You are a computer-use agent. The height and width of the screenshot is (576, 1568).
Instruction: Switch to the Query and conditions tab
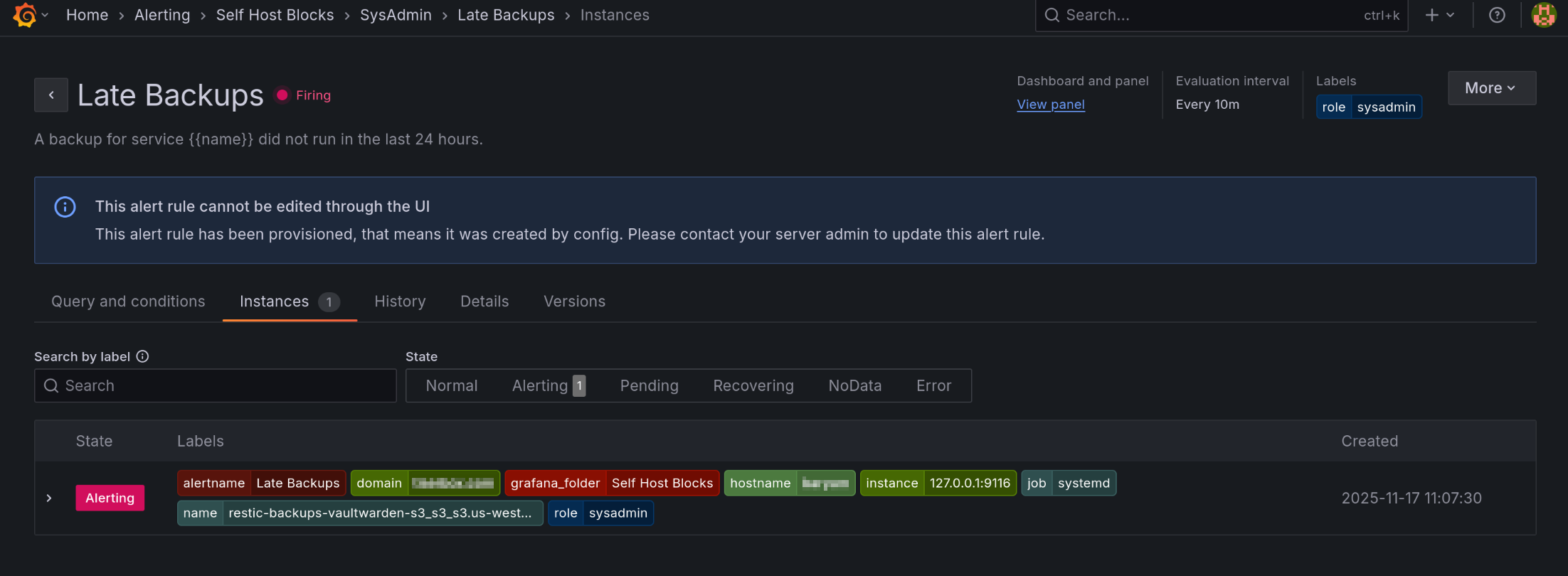(x=128, y=302)
